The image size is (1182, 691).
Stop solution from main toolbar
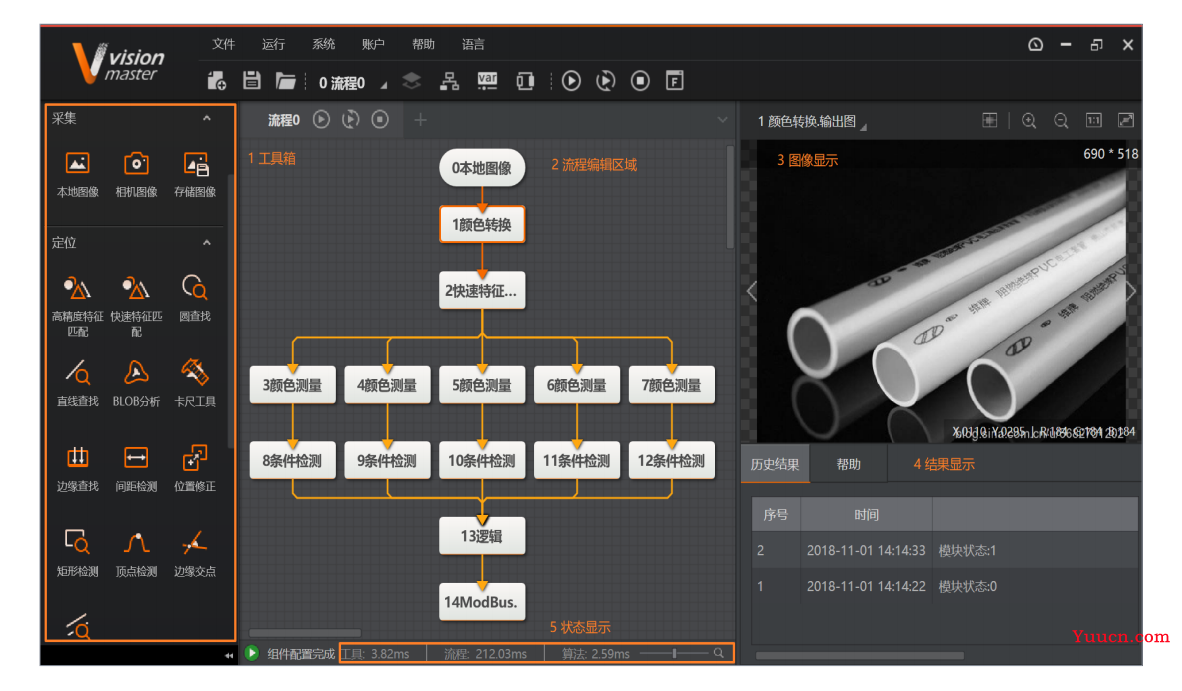(641, 81)
